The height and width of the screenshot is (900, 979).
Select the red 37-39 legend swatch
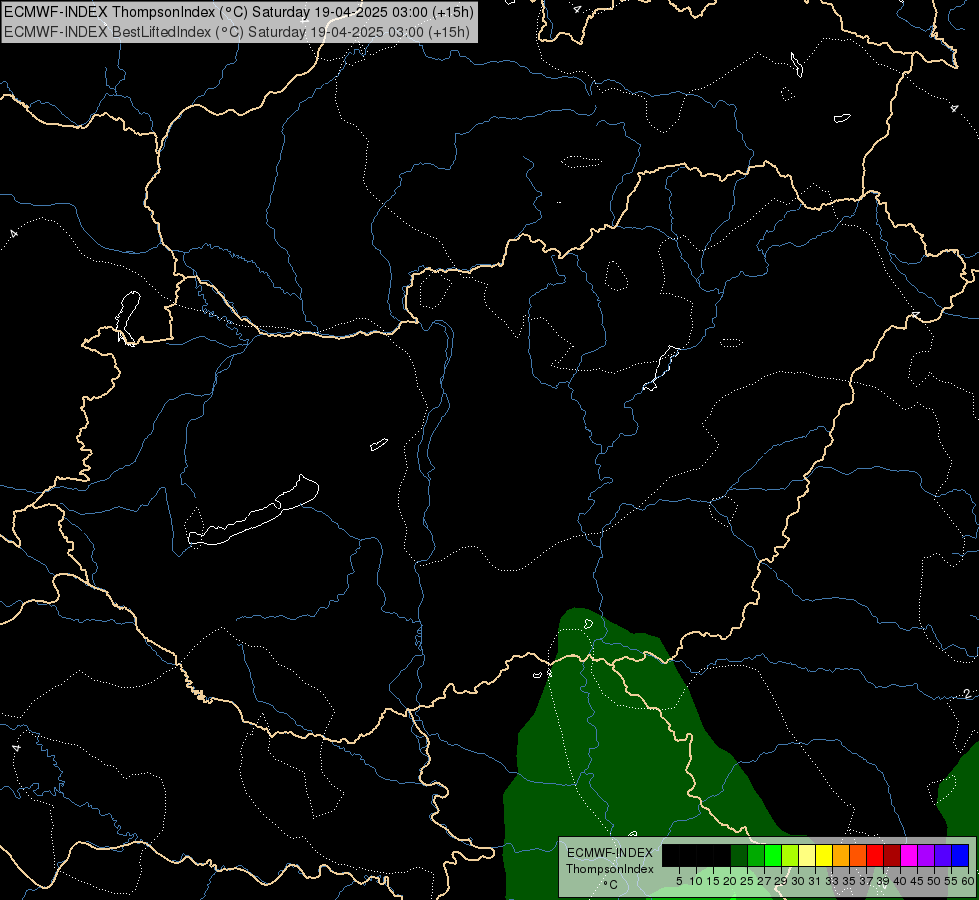[x=875, y=855]
